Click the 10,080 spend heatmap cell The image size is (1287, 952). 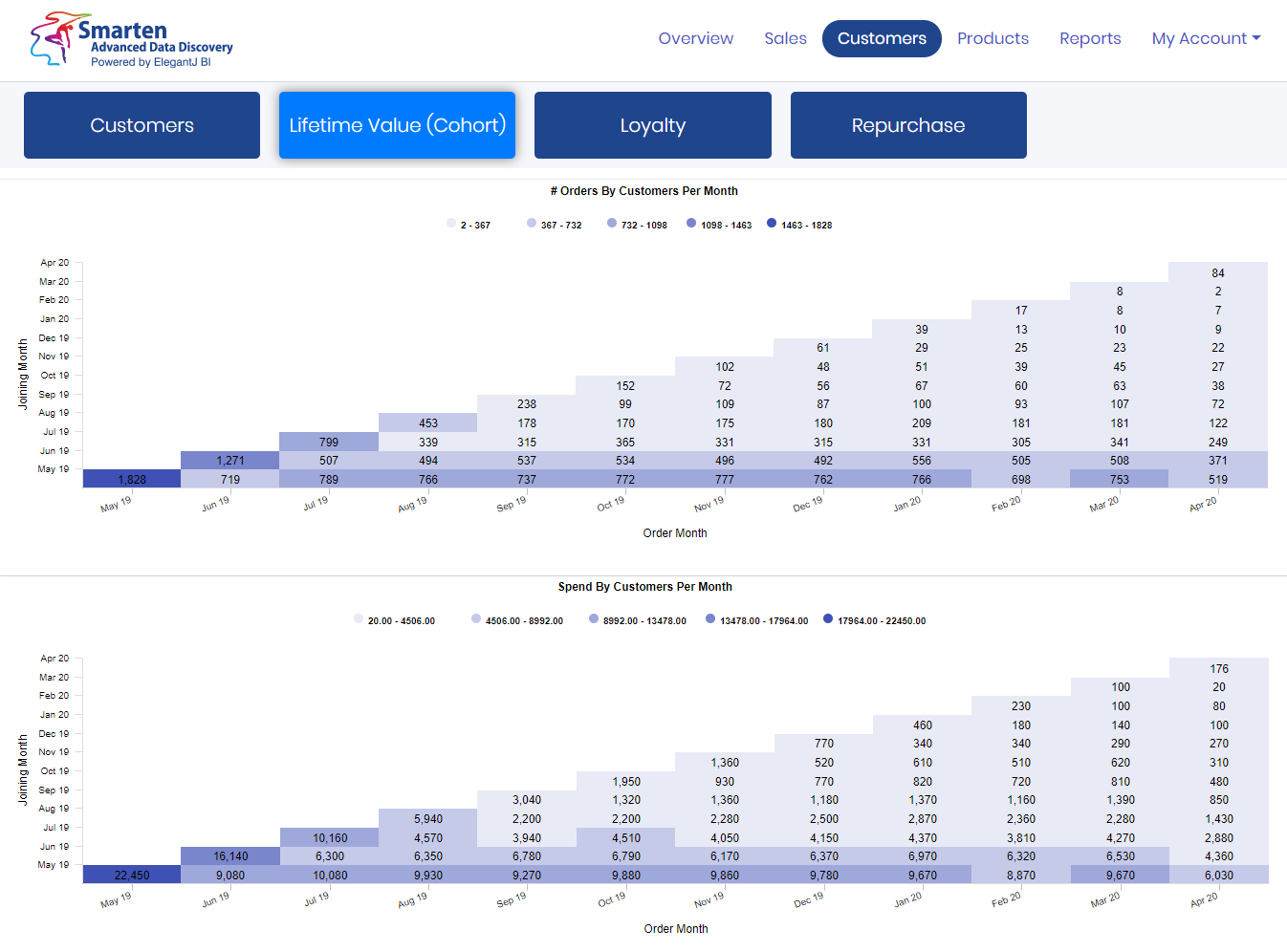click(x=330, y=875)
